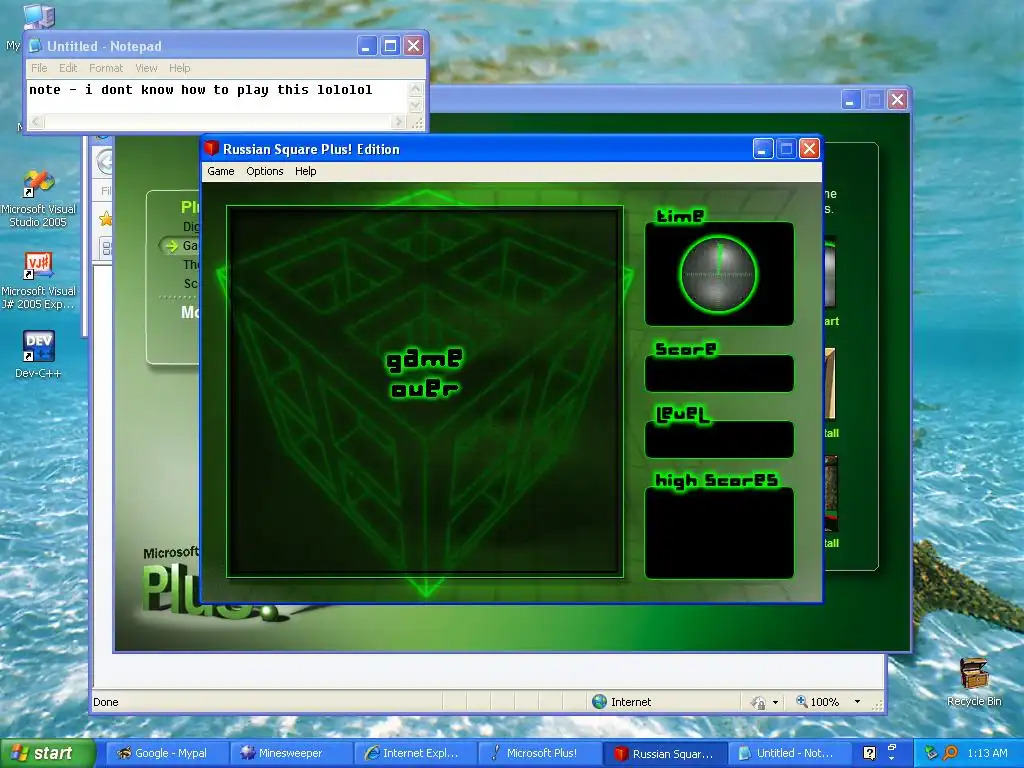The image size is (1024, 768).
Task: Switch to Russian Square taskbar button
Action: pos(664,753)
